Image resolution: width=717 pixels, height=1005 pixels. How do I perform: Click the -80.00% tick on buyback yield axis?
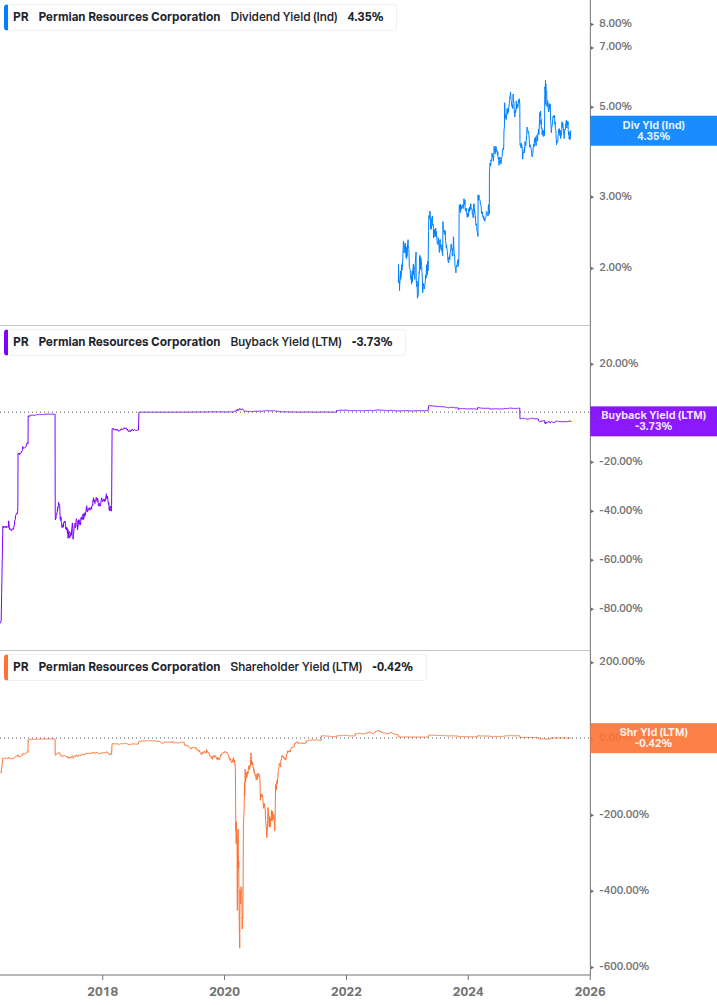(x=620, y=608)
